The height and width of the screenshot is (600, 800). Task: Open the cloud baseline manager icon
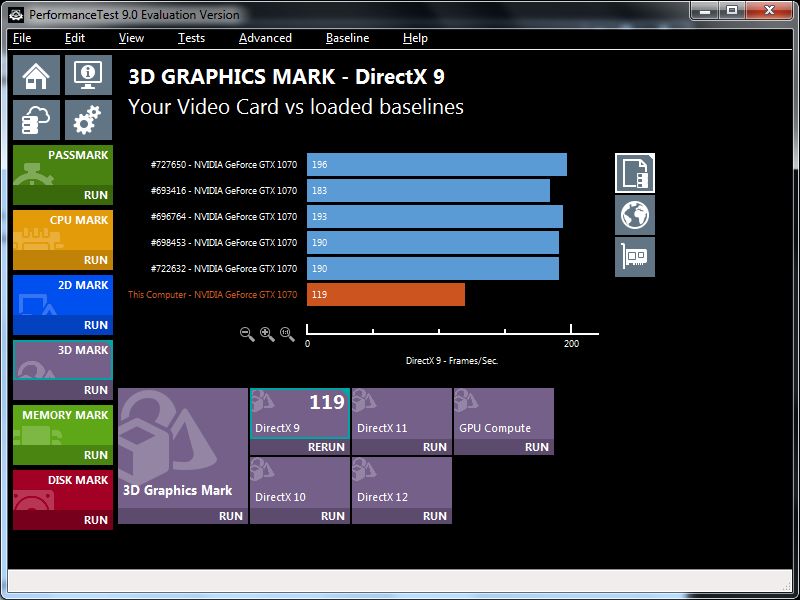36,120
